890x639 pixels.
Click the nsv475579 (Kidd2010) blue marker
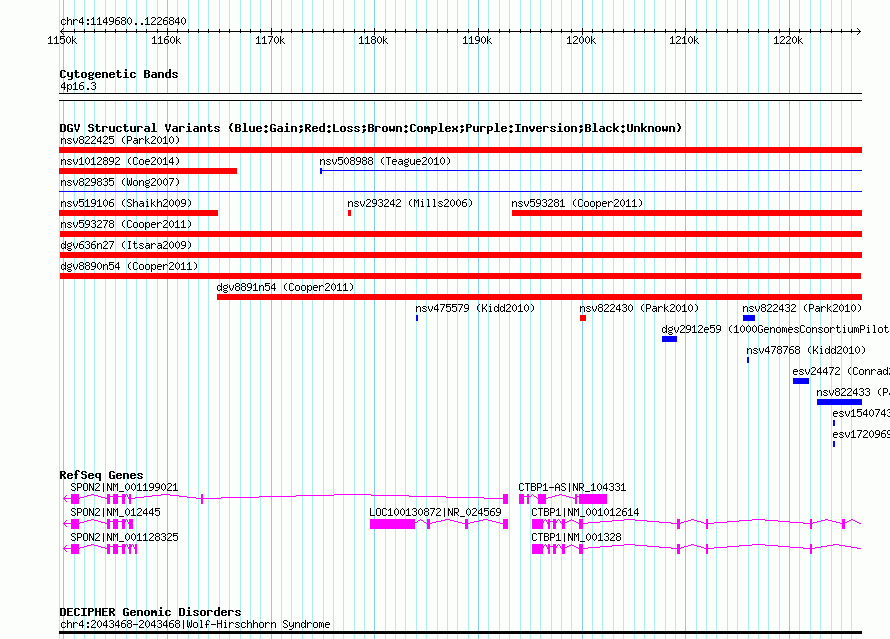click(x=417, y=318)
